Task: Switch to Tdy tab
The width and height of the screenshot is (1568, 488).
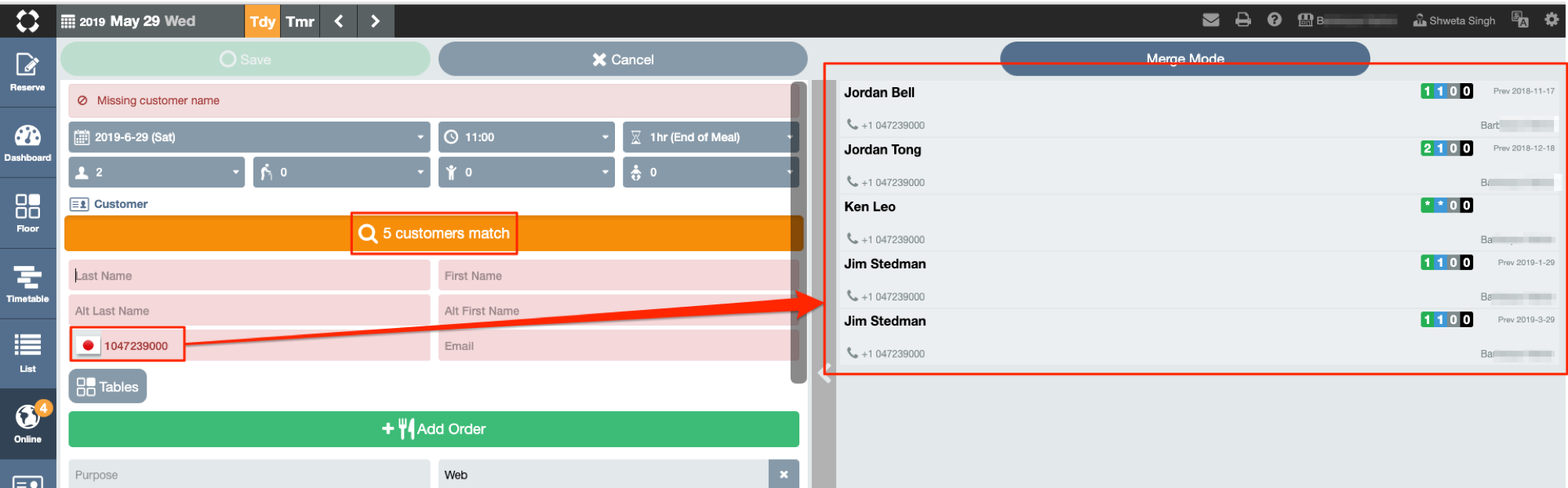Action: (263, 21)
